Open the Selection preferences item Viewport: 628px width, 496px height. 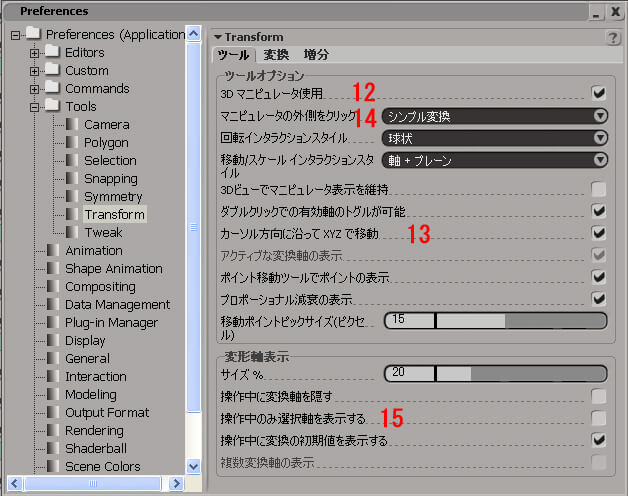pyautogui.click(x=110, y=161)
